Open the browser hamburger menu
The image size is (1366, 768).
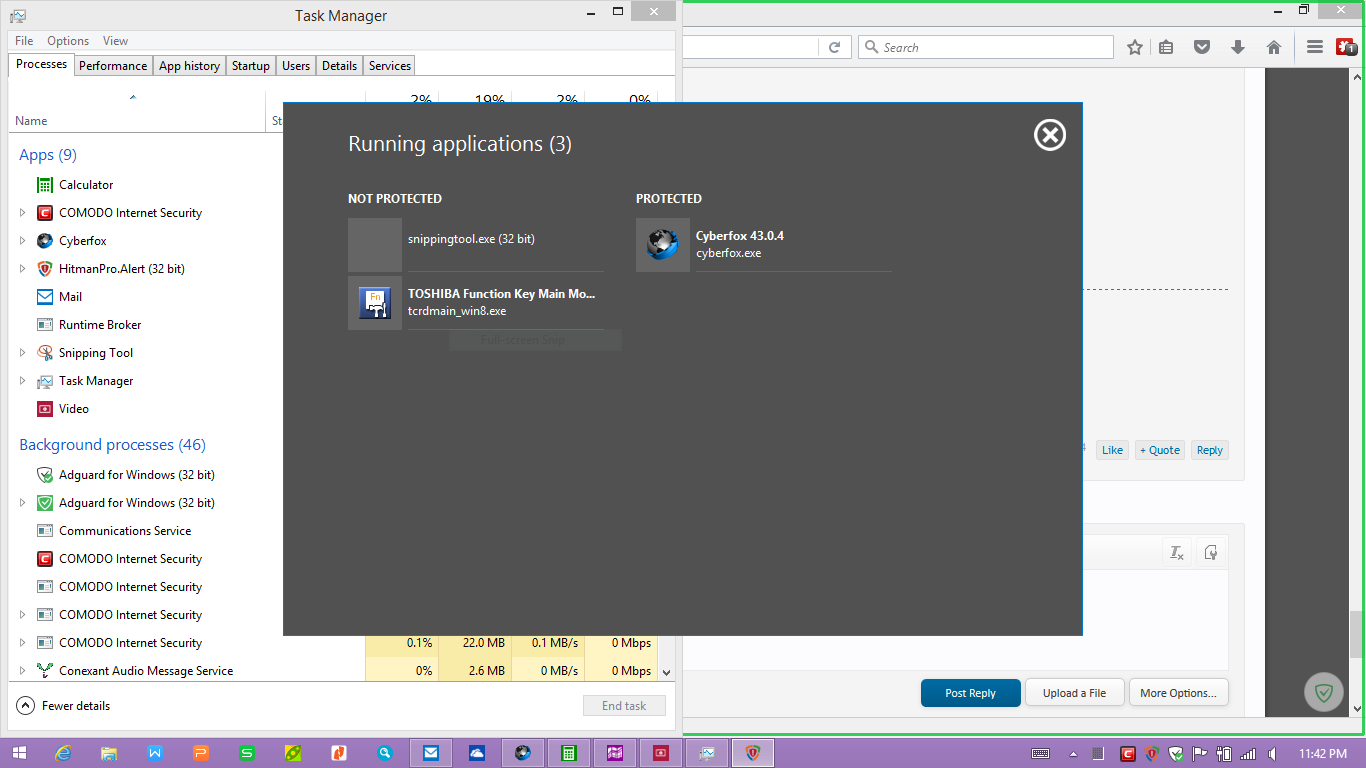(x=1316, y=47)
